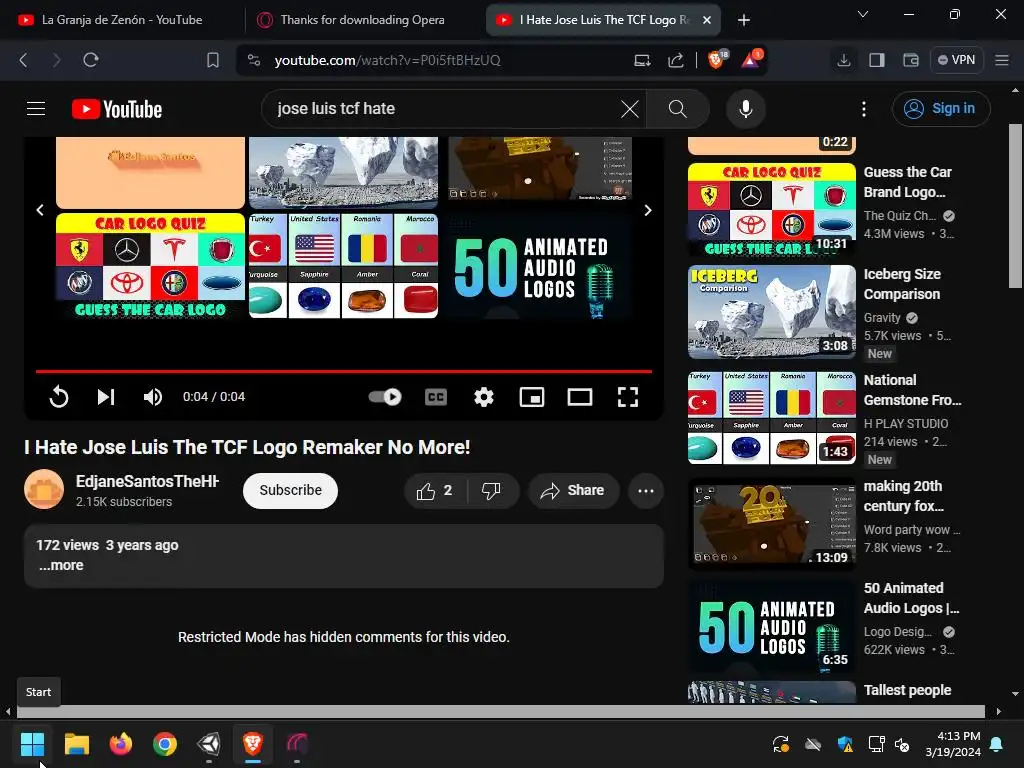
Task: Open more actions menu beside Share
Action: click(646, 490)
